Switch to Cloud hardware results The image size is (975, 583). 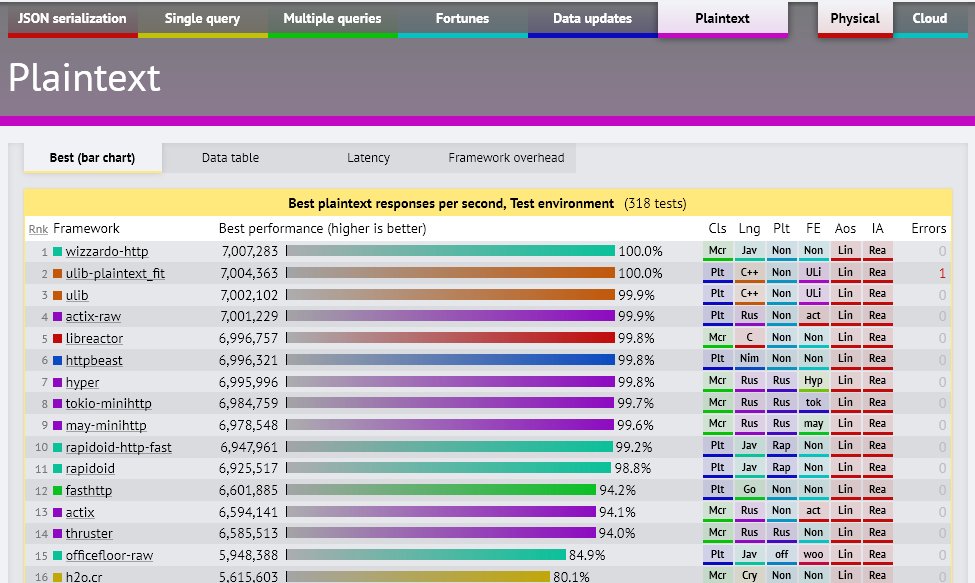point(930,19)
